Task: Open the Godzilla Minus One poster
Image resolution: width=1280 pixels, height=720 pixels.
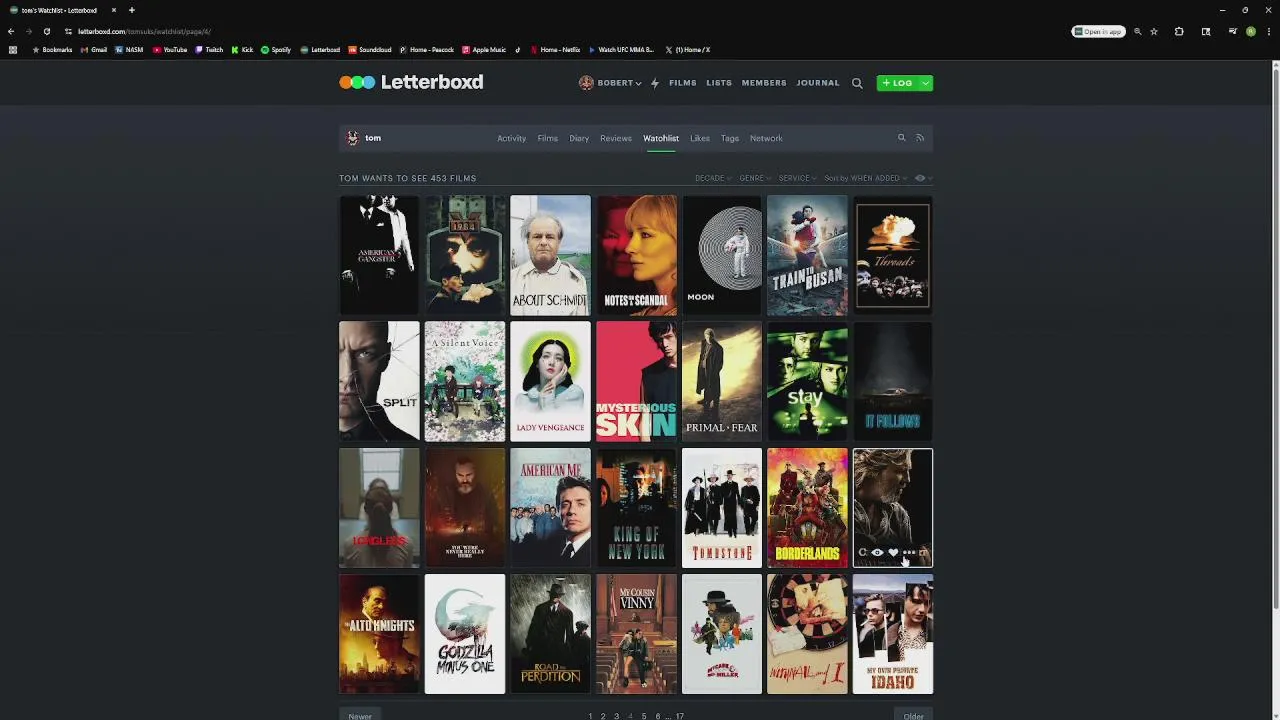Action: coord(465,634)
